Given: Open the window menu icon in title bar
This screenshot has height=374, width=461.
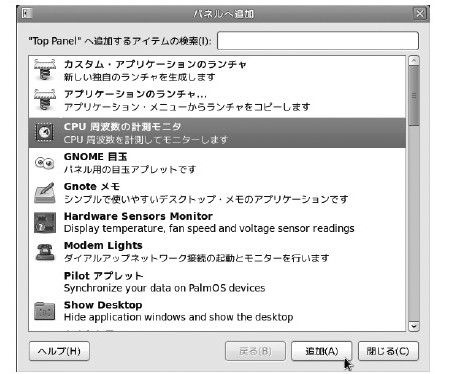Looking at the screenshot, I should pyautogui.click(x=26, y=14).
